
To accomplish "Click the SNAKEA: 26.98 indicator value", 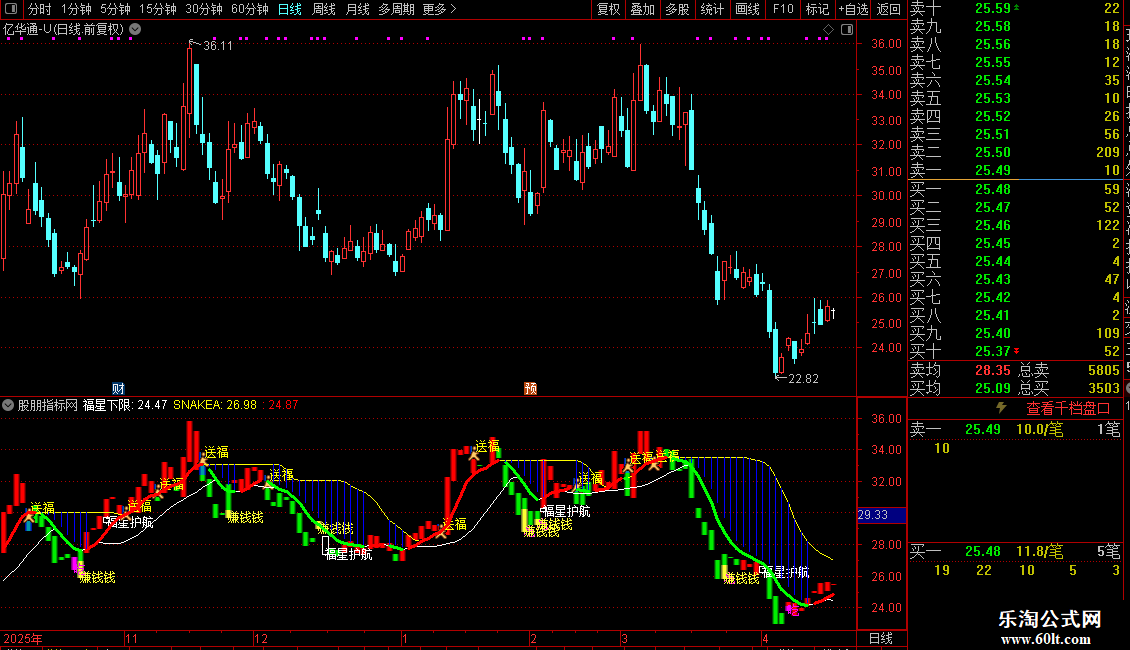I will coord(215,405).
